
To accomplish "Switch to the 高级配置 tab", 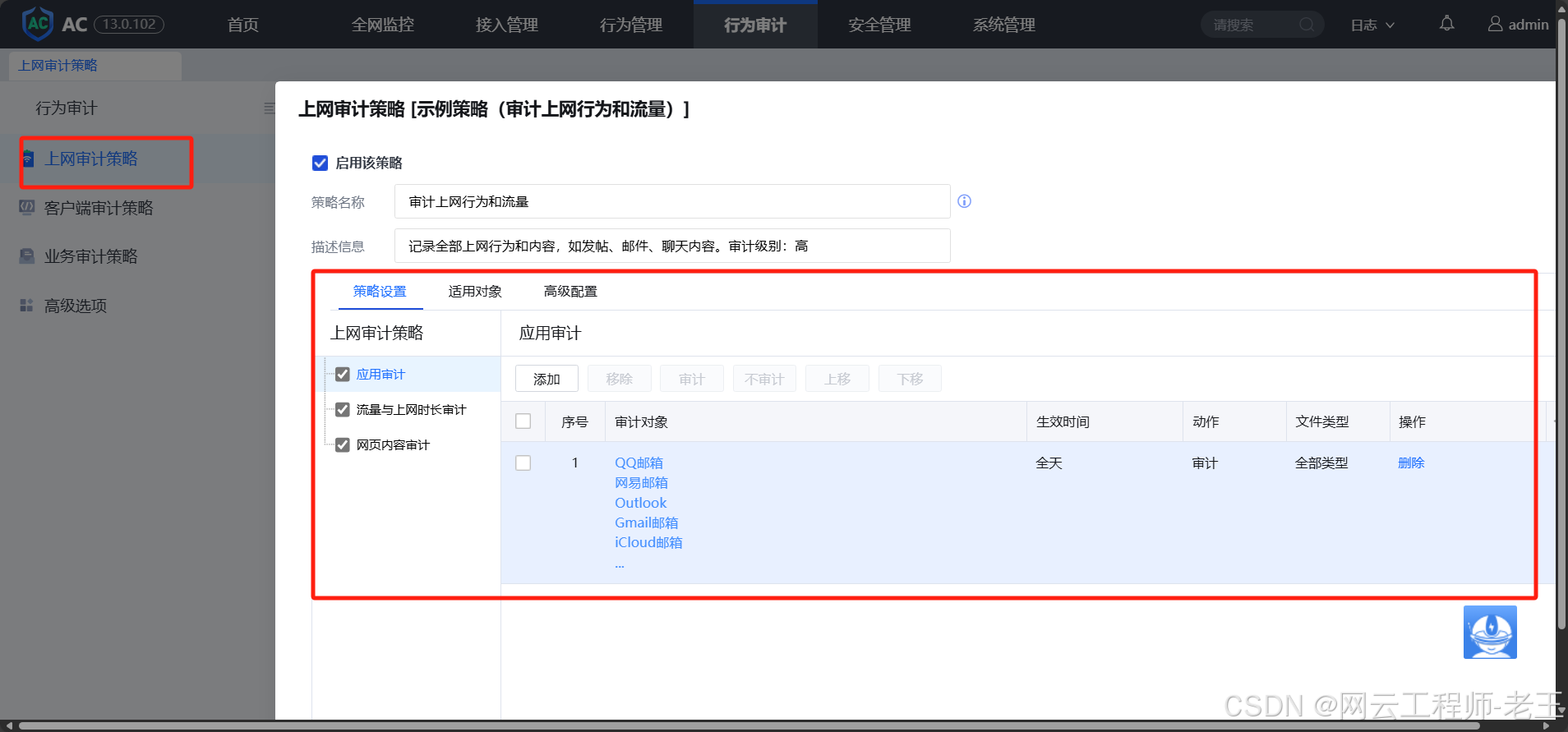I will point(570,291).
